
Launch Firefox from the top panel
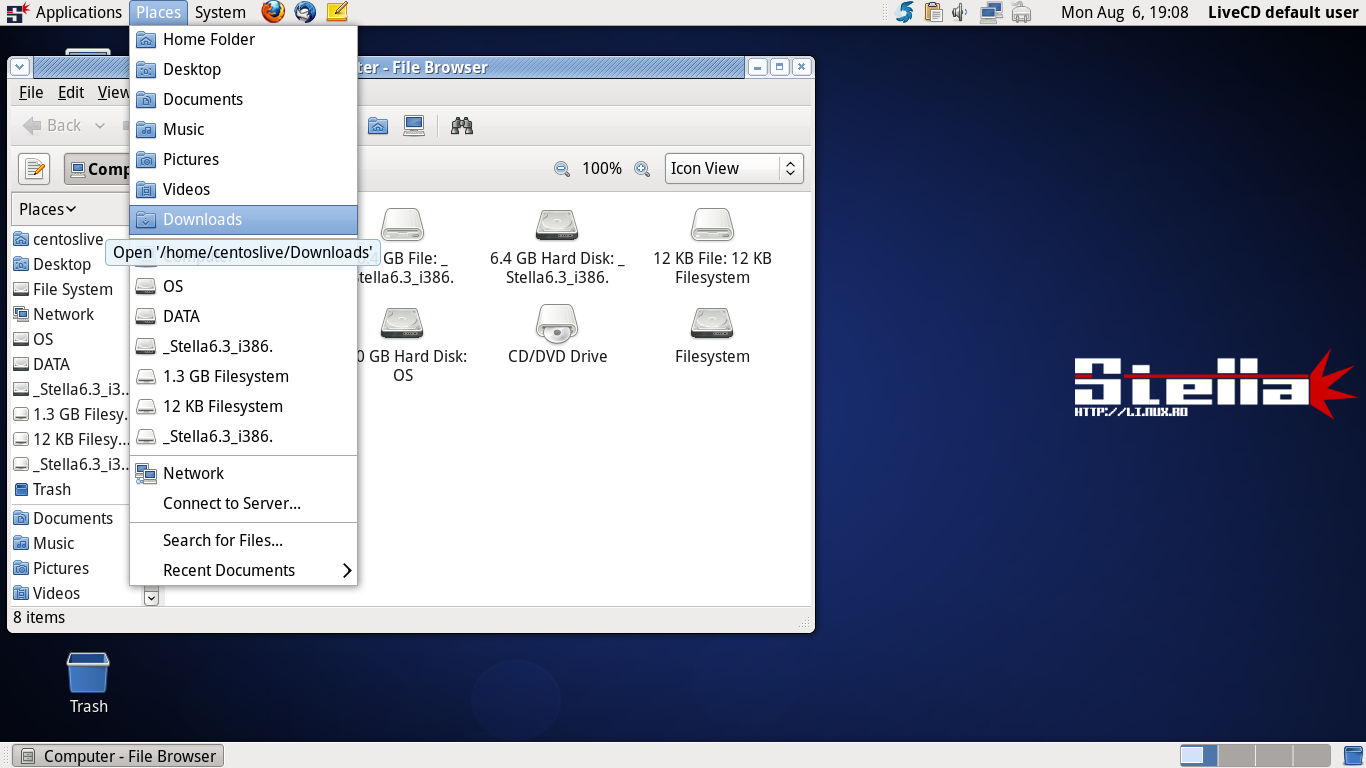coord(273,12)
